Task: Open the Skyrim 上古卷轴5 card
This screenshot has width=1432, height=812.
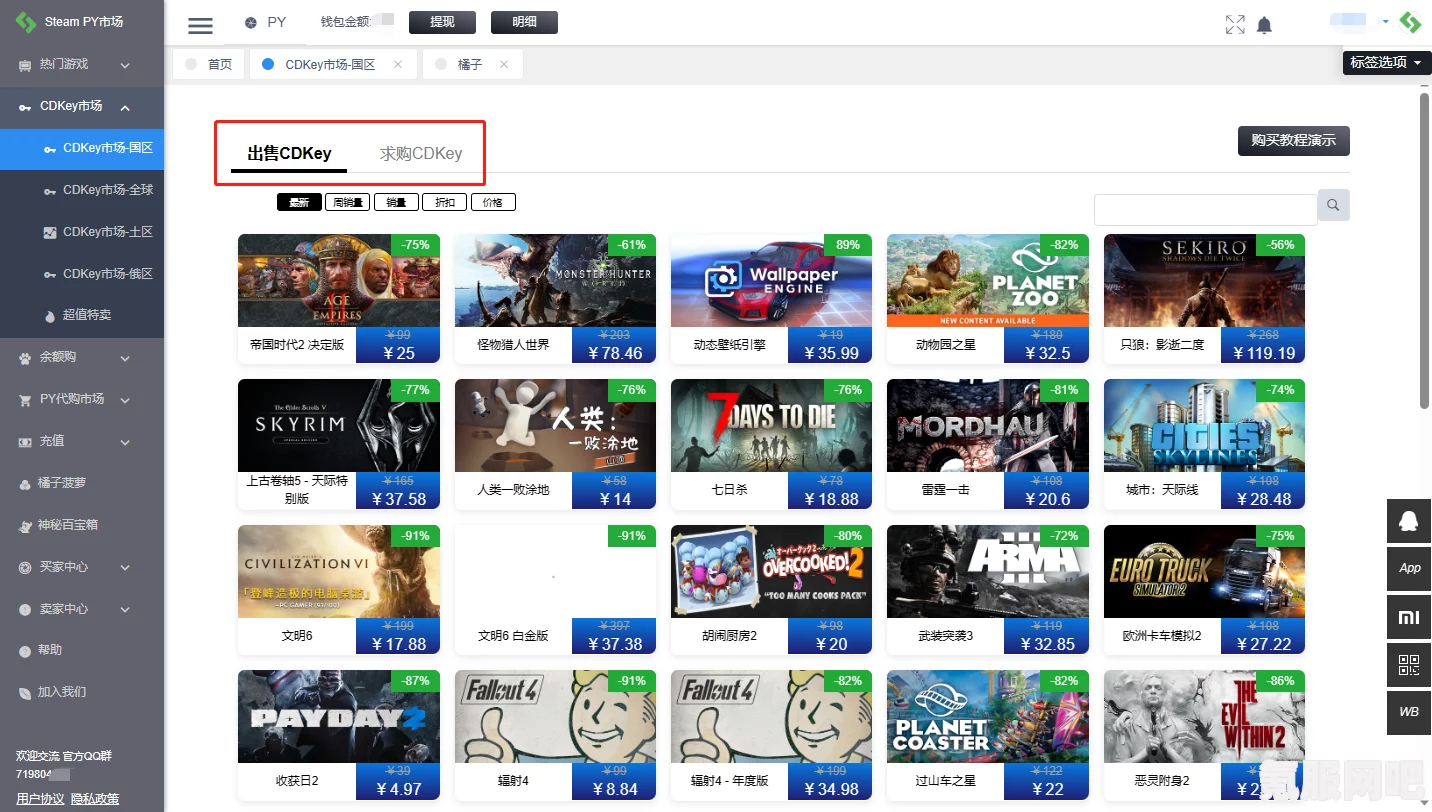Action: tap(339, 444)
